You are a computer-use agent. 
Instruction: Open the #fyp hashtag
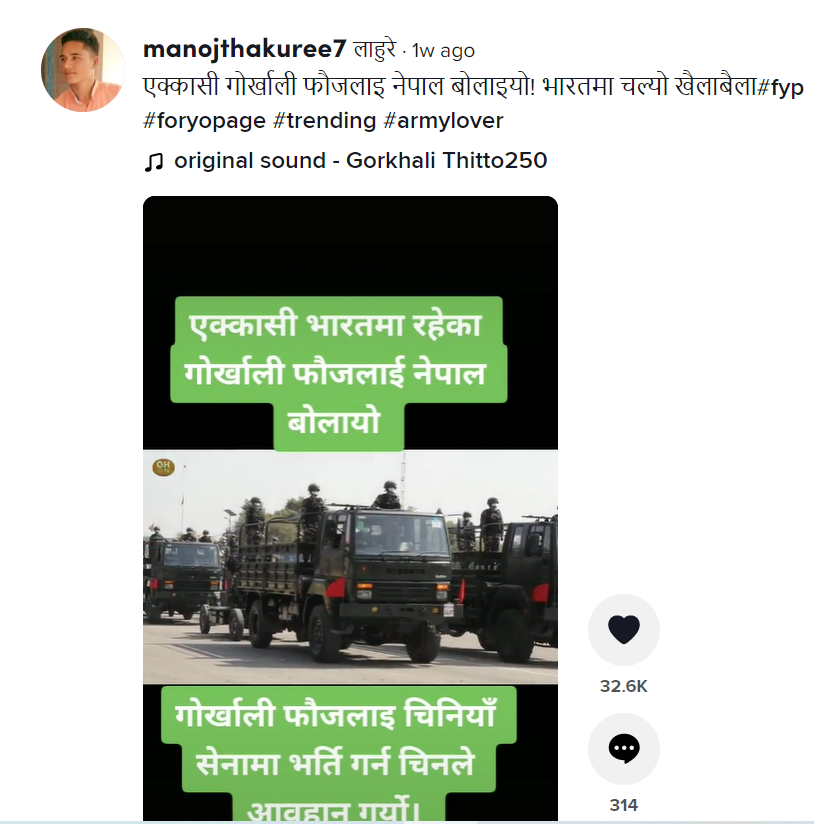click(780, 87)
